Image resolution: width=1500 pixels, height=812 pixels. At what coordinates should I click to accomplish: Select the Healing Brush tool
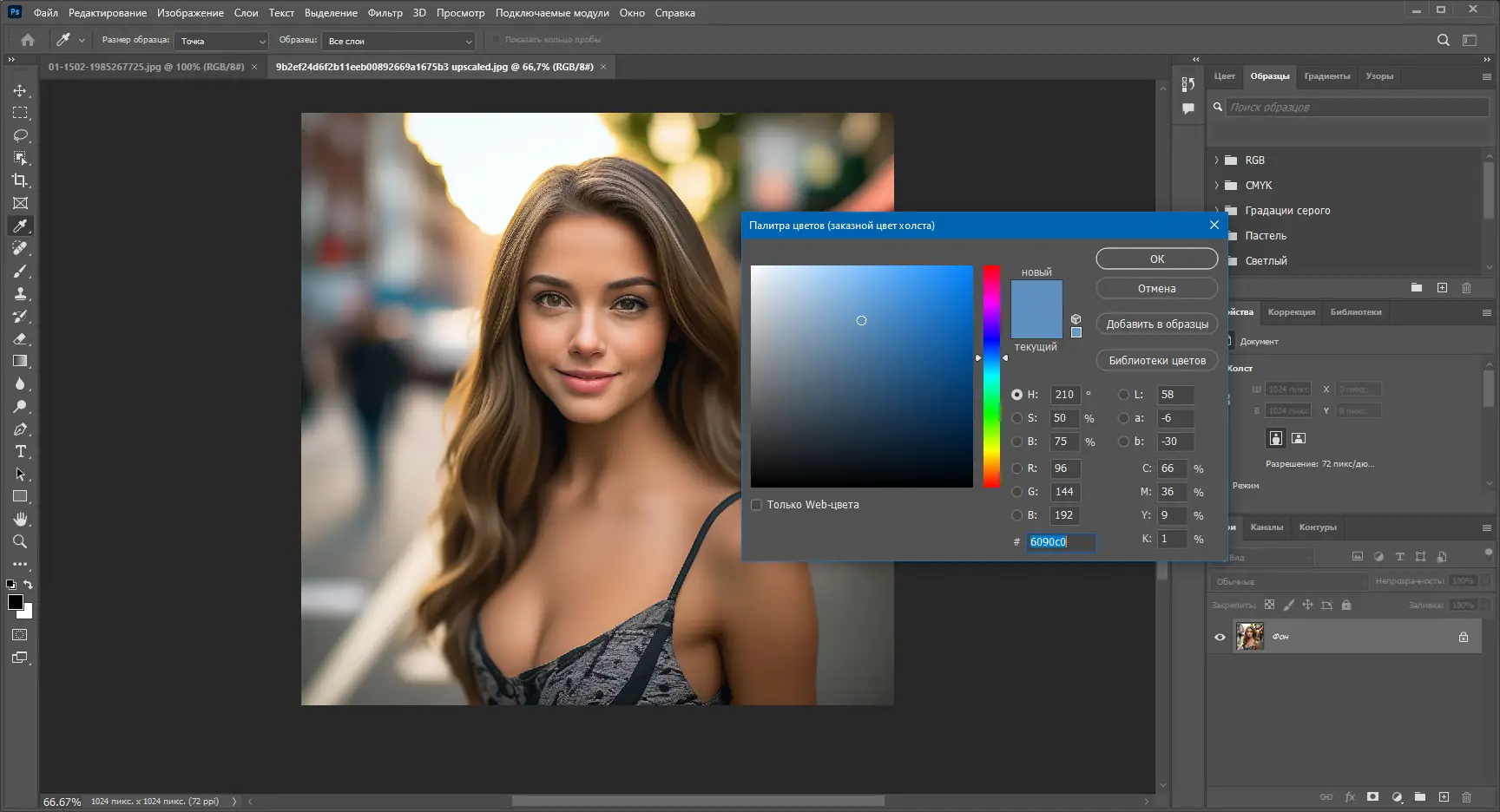pos(21,248)
